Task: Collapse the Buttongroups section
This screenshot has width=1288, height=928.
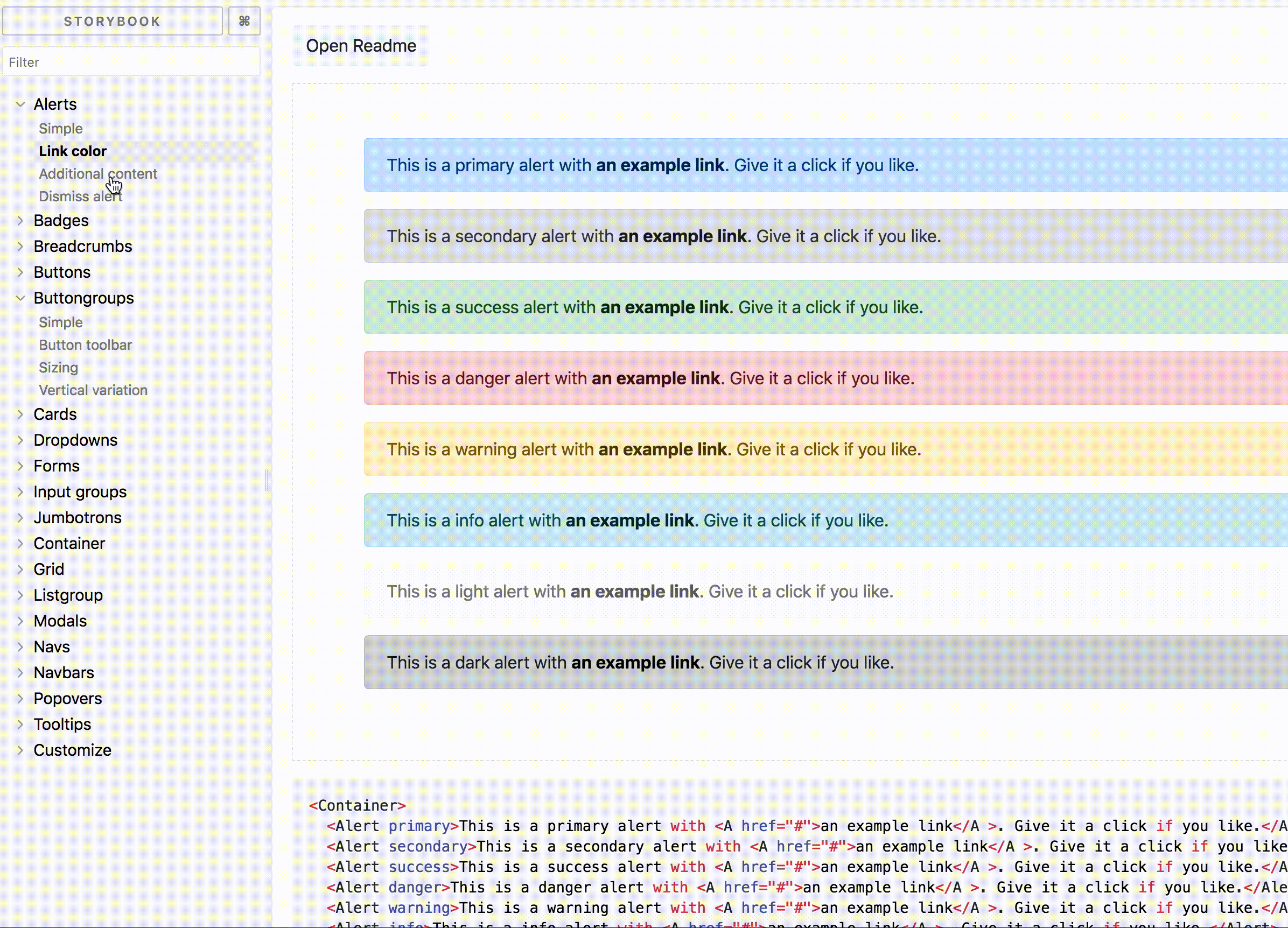Action: 20,298
